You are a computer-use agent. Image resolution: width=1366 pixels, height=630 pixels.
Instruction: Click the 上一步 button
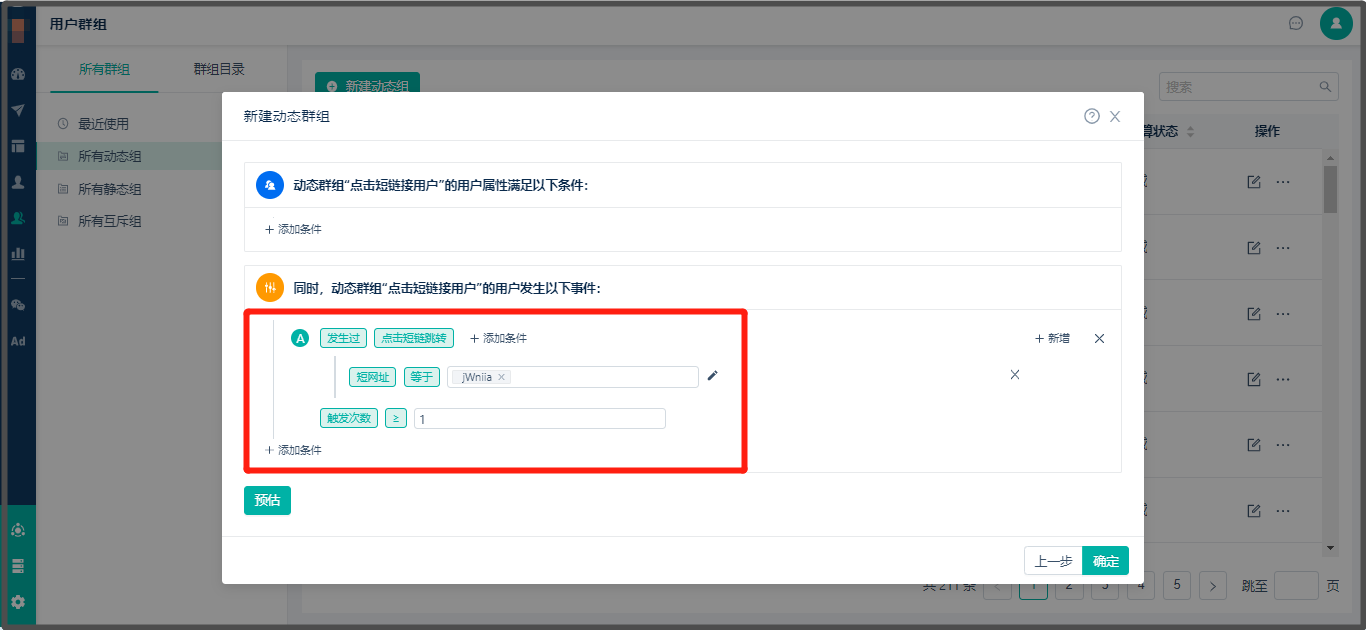1053,561
